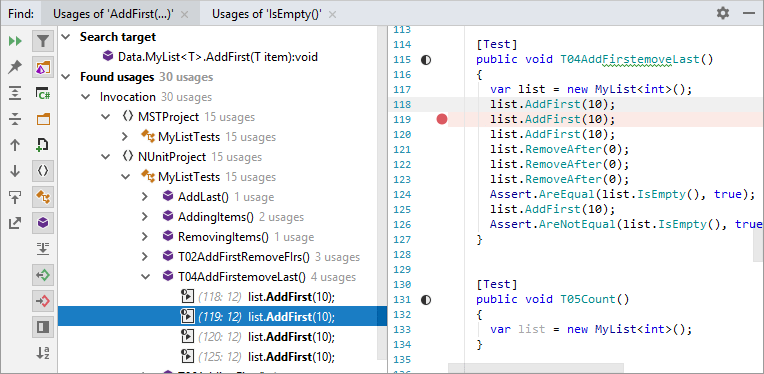The height and width of the screenshot is (374, 764).
Task: Hide the Find tool window with minimize dash
Action: [748, 13]
